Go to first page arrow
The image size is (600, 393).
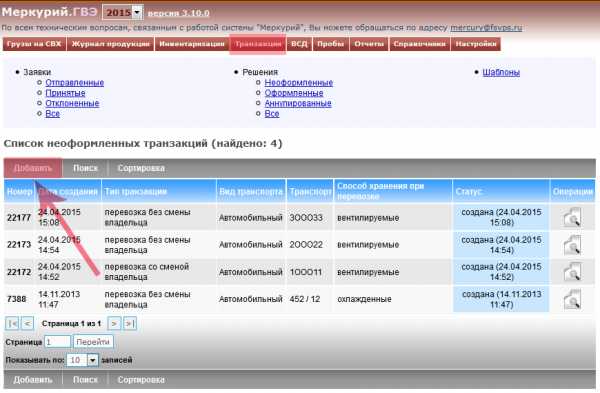coord(12,324)
